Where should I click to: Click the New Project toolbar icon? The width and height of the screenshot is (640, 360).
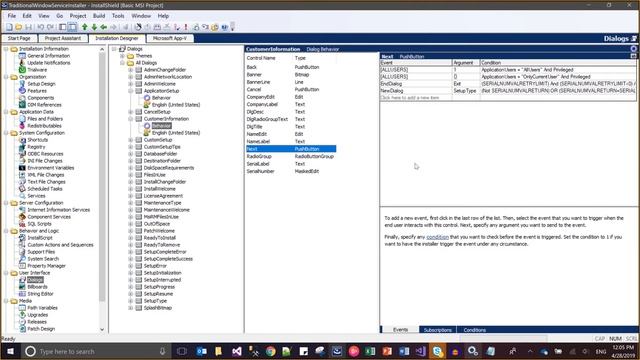point(9,27)
